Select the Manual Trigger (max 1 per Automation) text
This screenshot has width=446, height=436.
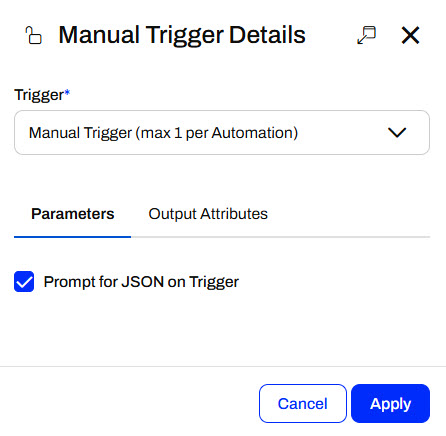163,133
